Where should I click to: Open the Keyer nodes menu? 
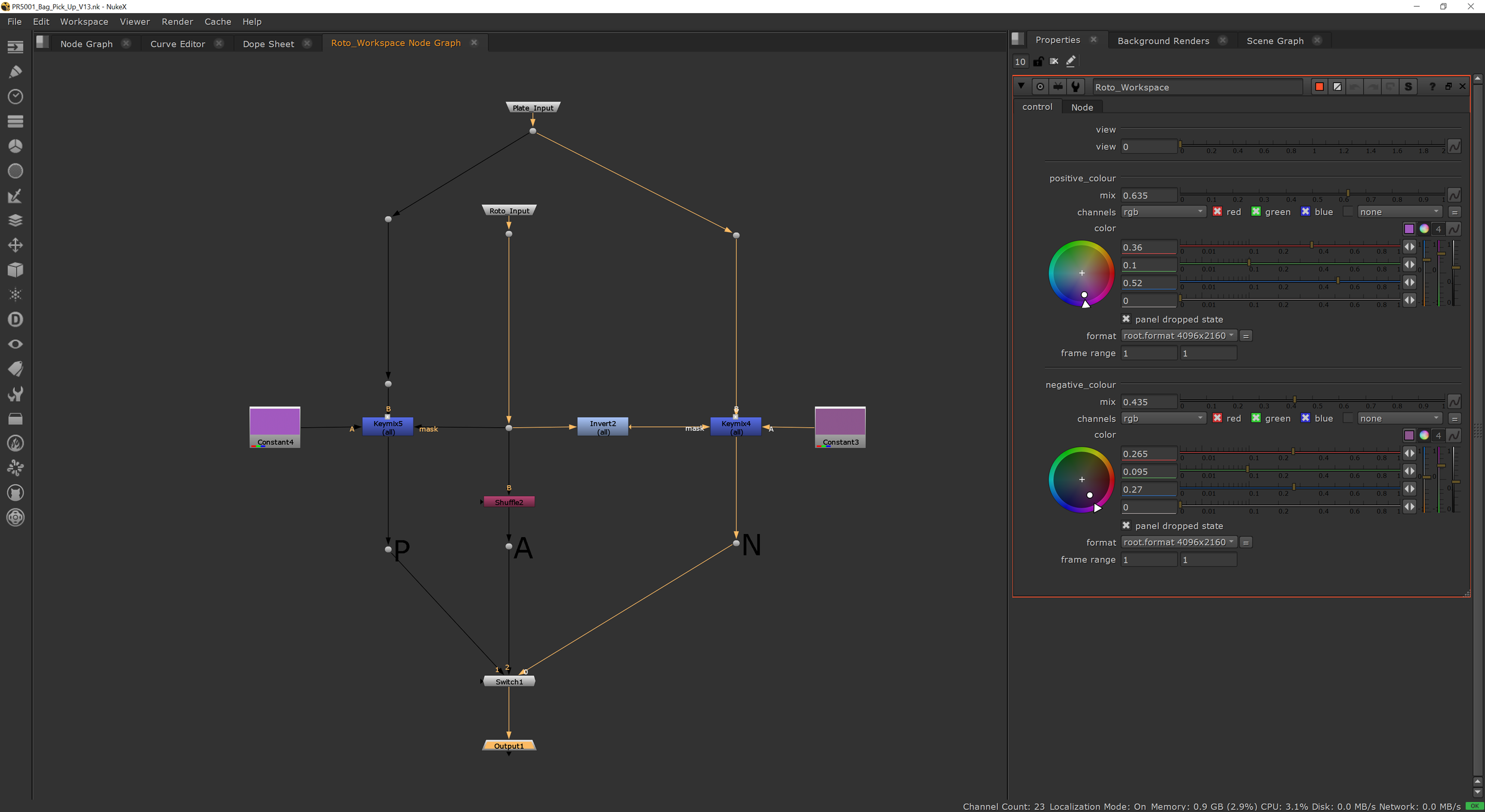pyautogui.click(x=15, y=195)
